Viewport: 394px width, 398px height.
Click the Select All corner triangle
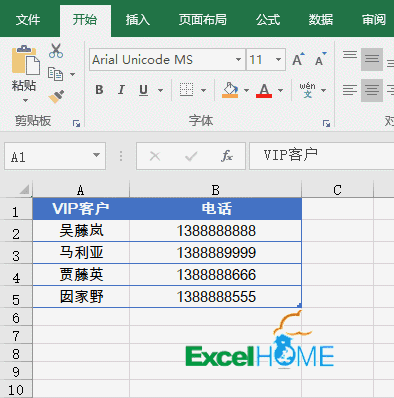pos(24,190)
